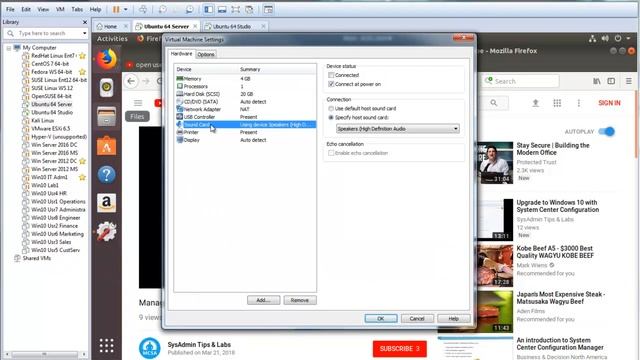Click the manage snapshots toolbar icon

click(x=189, y=9)
